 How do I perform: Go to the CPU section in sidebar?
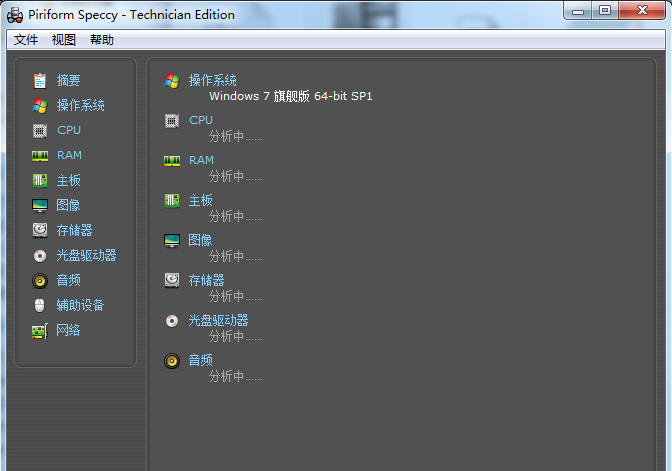tap(69, 130)
